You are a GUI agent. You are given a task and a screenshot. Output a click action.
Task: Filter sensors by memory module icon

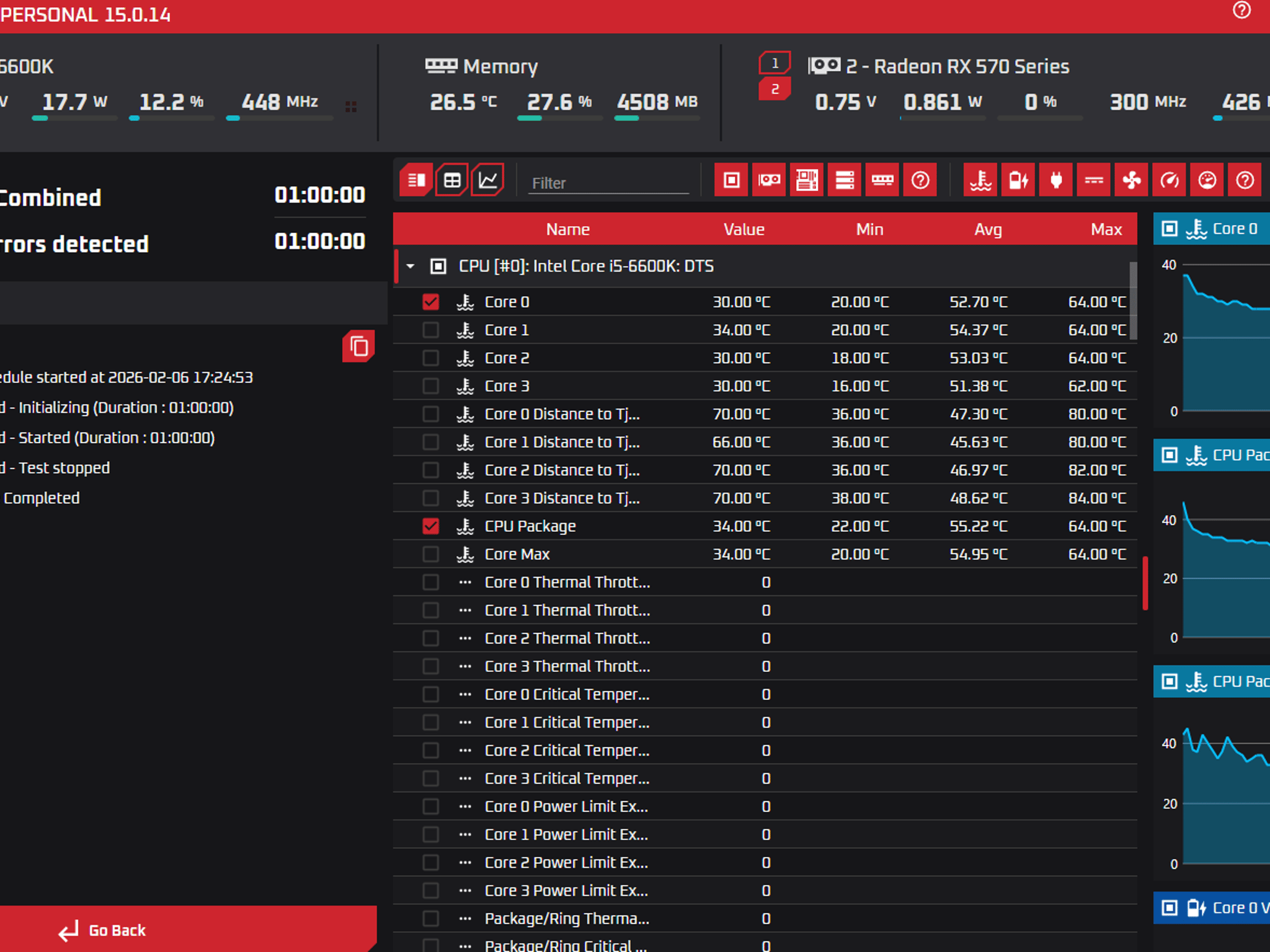[x=882, y=180]
